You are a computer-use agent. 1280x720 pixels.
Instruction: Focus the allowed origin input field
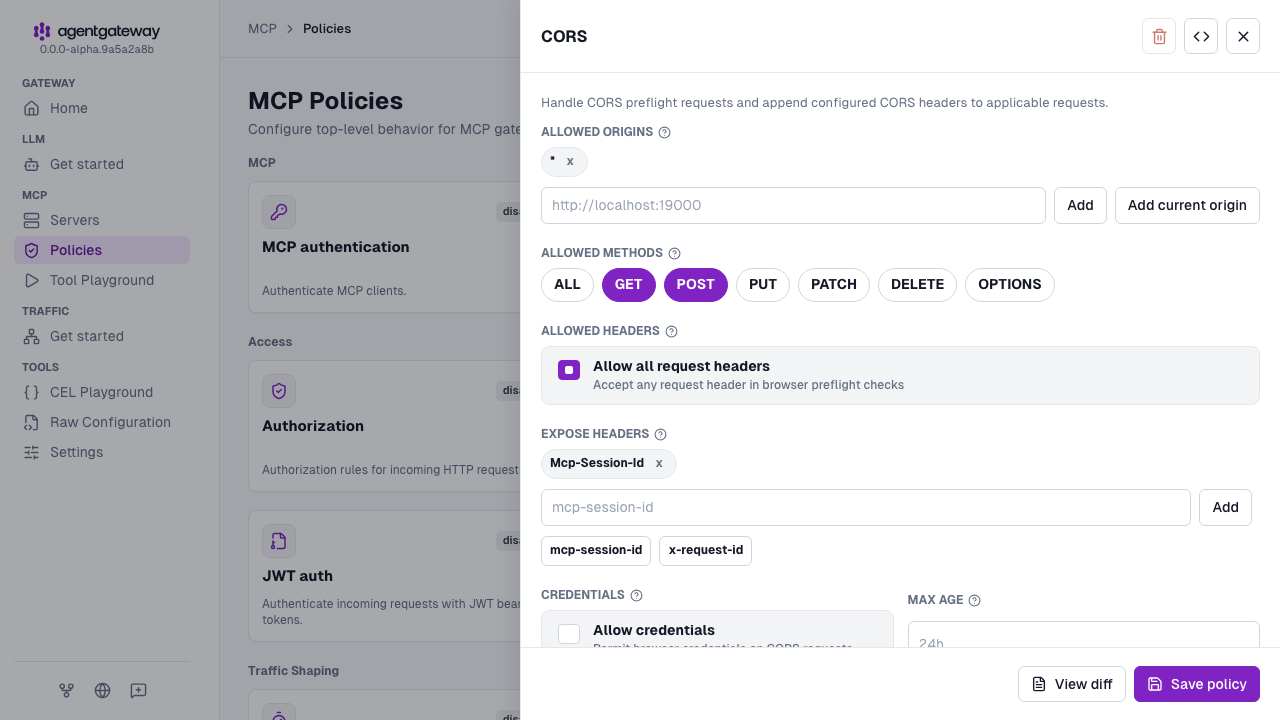point(793,205)
